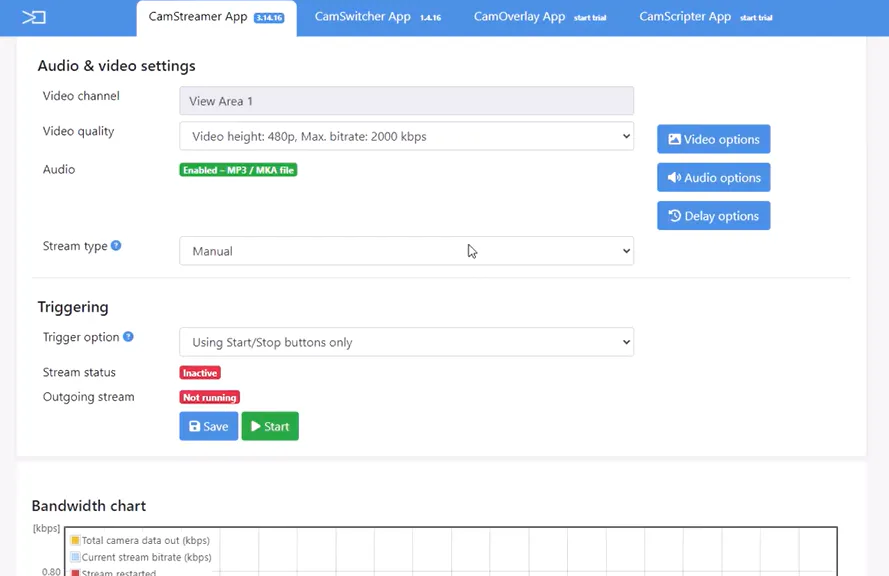Click the Enabled MP3/MKA file audio badge

coord(238,170)
